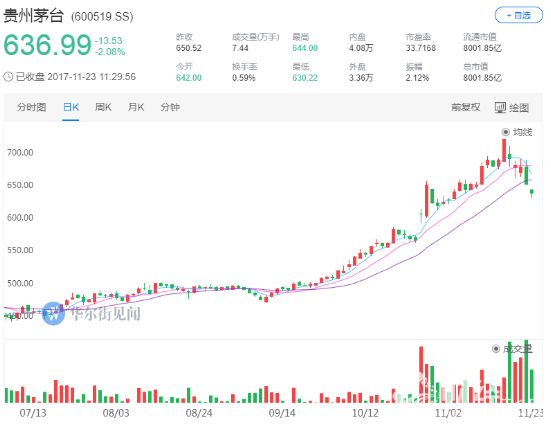Open the 周K weekly chart tab
551x426 pixels.
point(103,107)
